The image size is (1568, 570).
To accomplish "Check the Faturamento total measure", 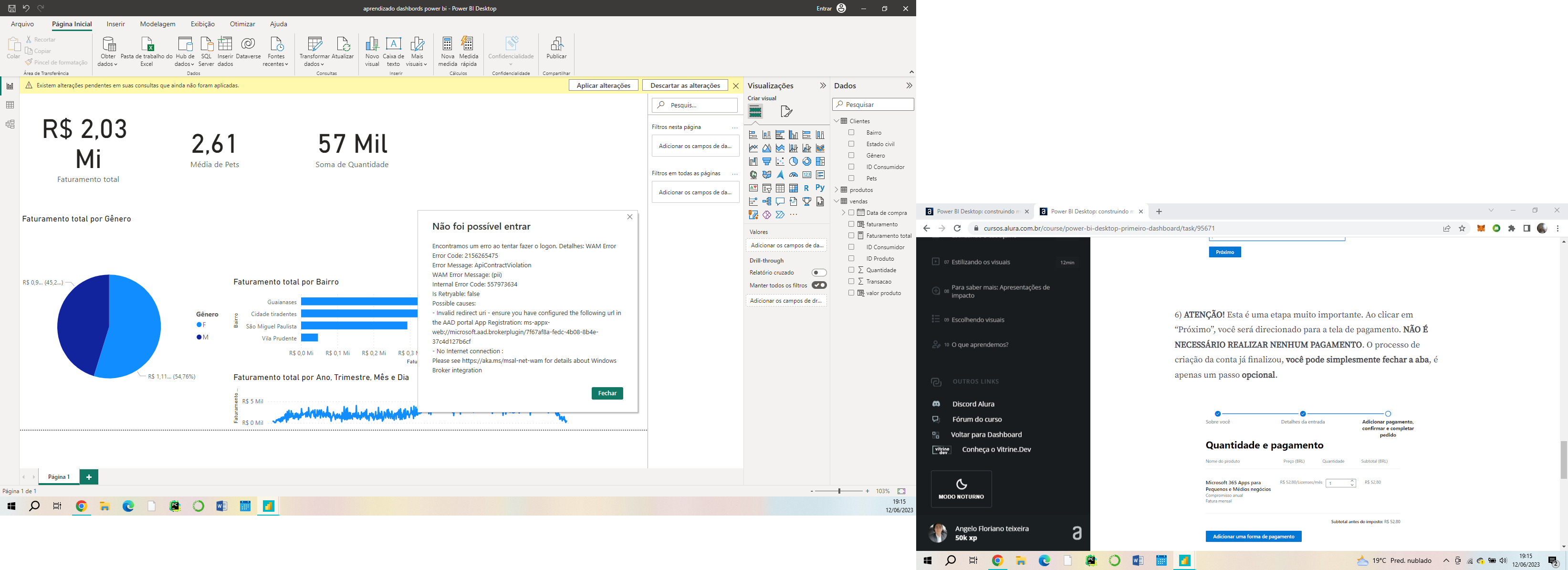I will point(852,235).
